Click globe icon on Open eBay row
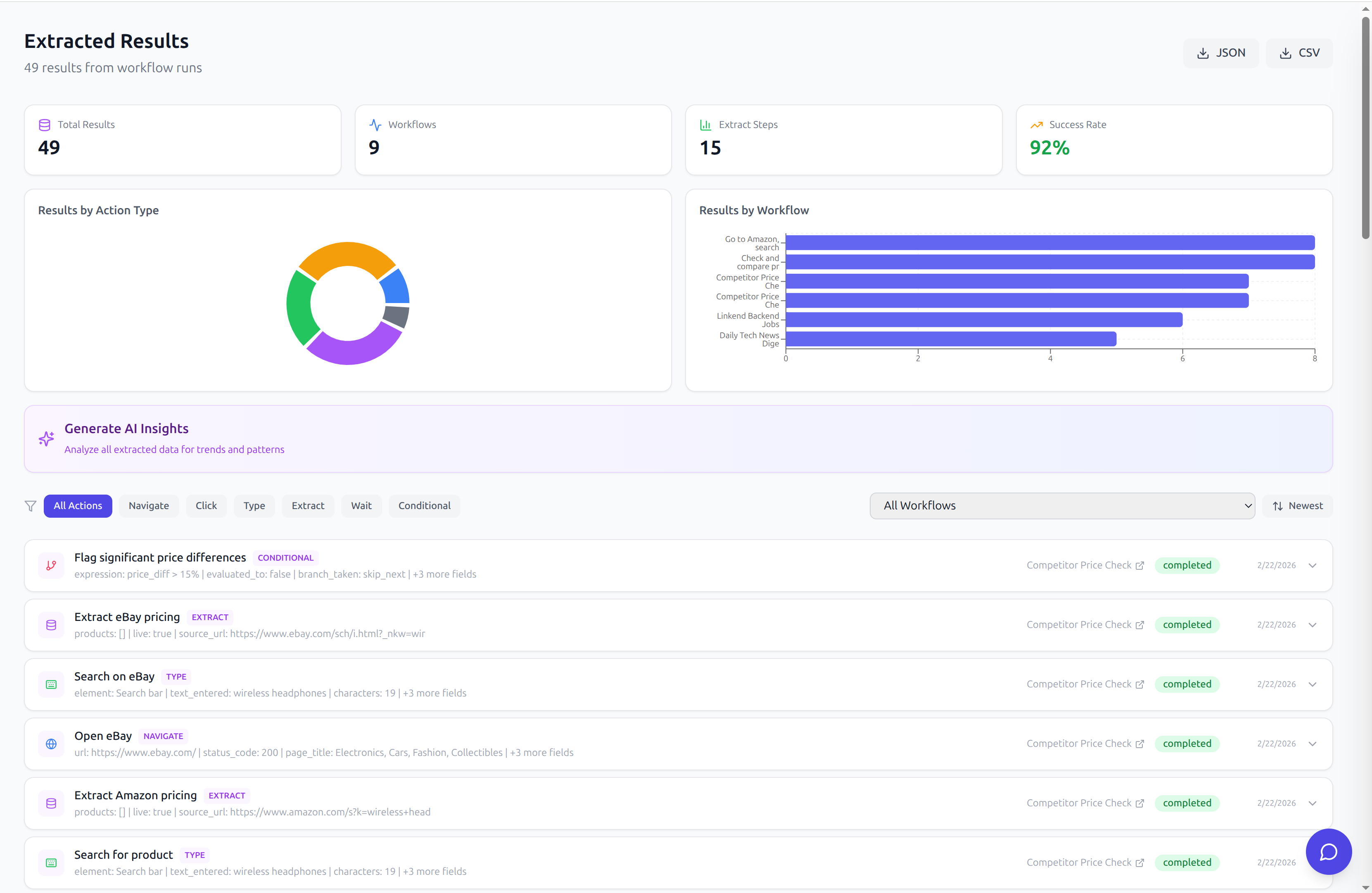1372x893 pixels. point(51,744)
